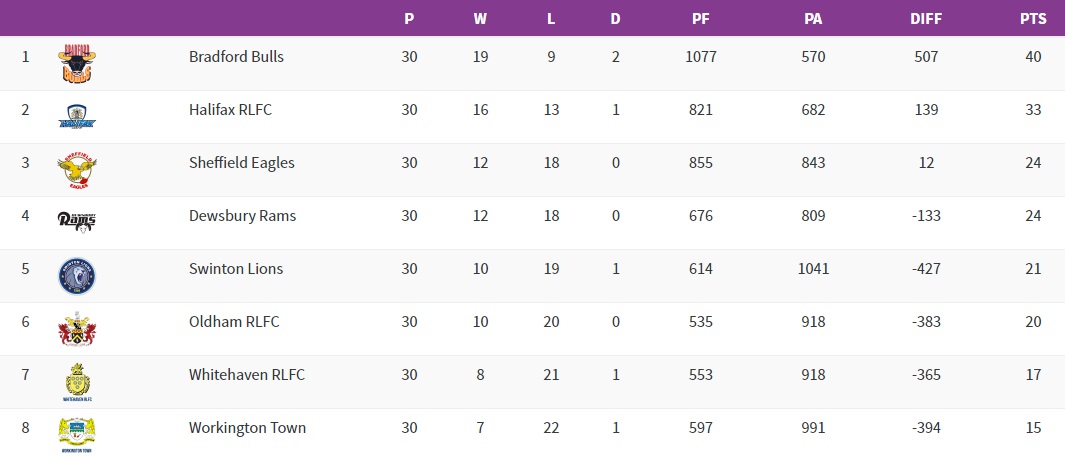Open the Bradford Bulls team name
1065x460 pixels.
pyautogui.click(x=236, y=57)
